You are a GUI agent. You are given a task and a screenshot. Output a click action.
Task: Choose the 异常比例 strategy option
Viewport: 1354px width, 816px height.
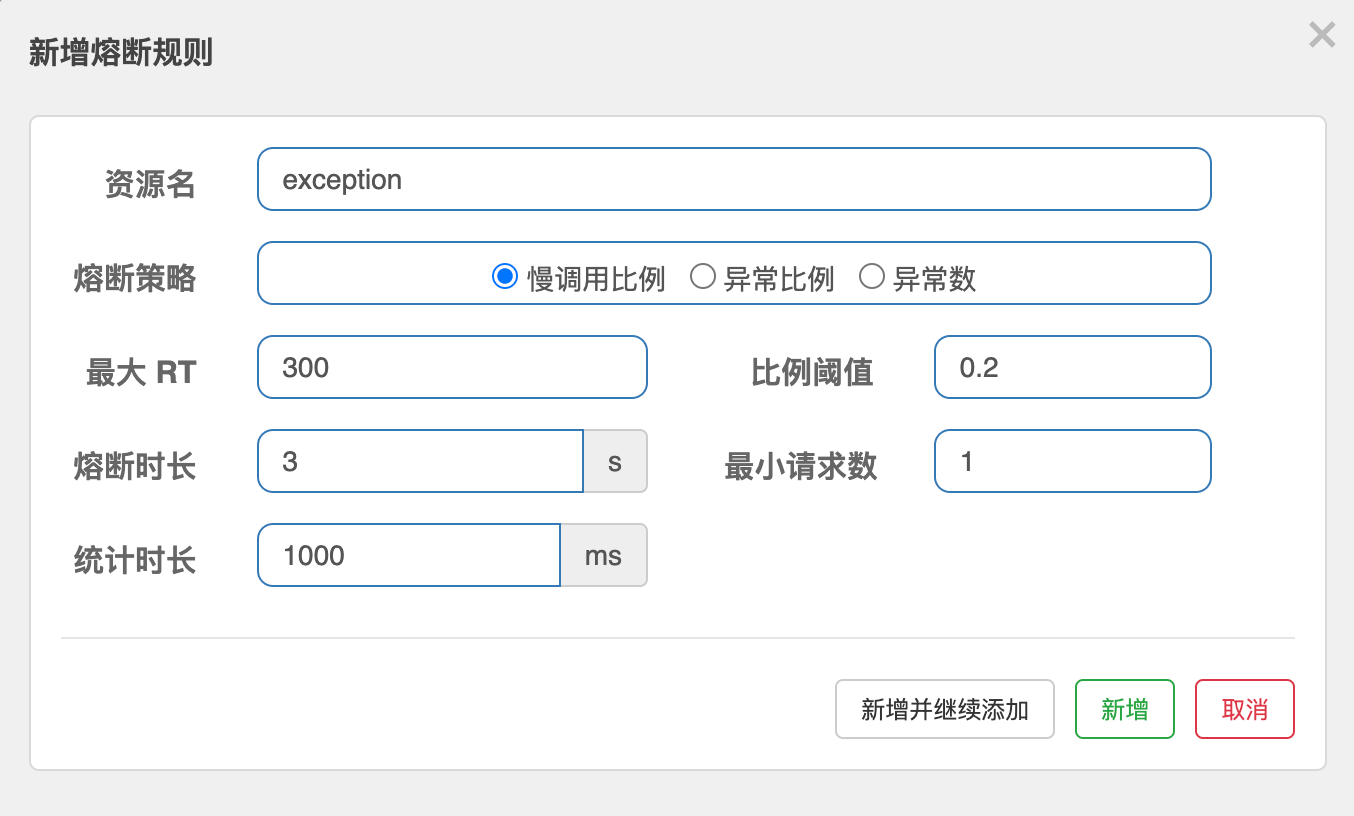click(x=703, y=277)
